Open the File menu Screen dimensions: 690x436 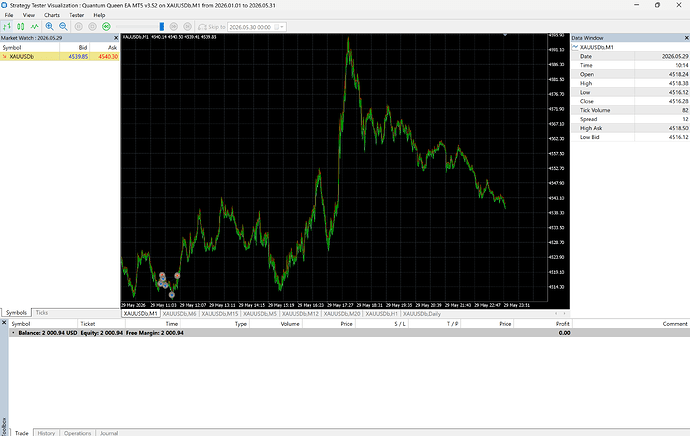point(9,15)
